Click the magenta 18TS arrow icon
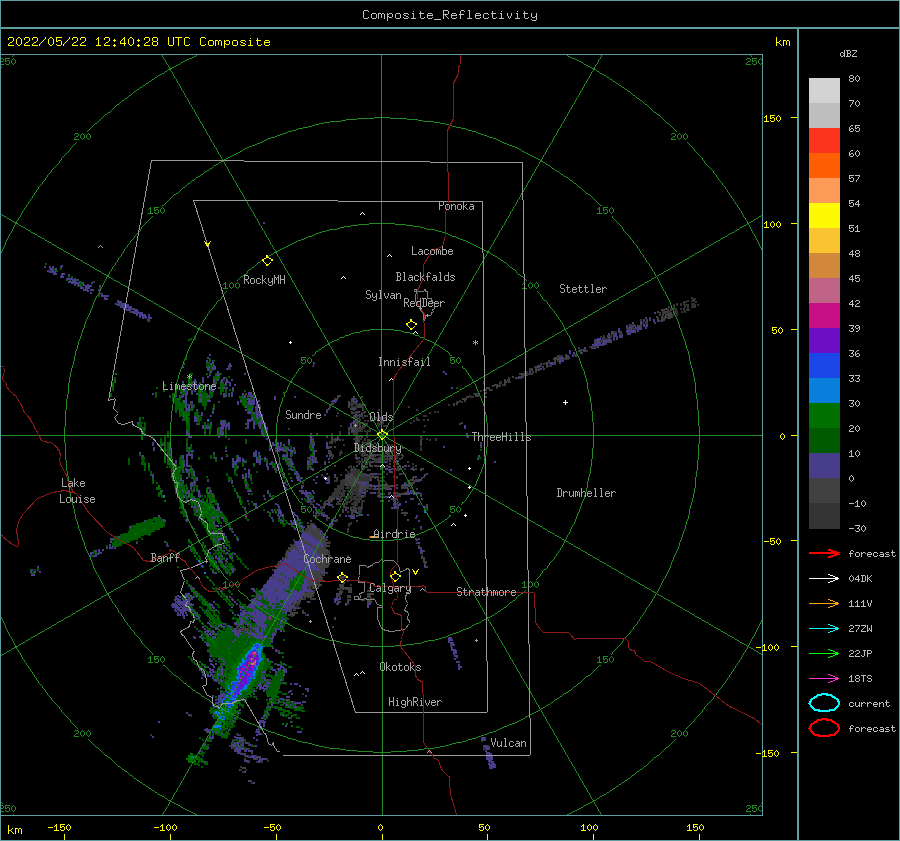 coord(824,679)
